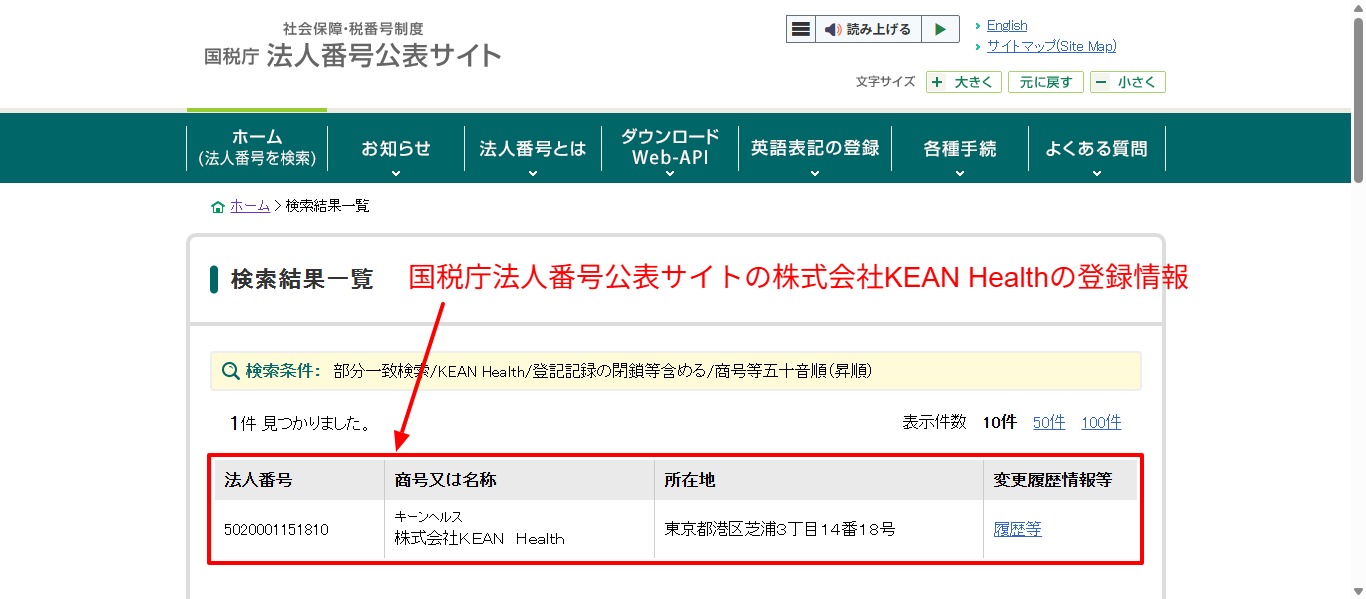The height and width of the screenshot is (599, 1366).
Task: Click the scrollbar up arrow
Action: pos(1358,8)
